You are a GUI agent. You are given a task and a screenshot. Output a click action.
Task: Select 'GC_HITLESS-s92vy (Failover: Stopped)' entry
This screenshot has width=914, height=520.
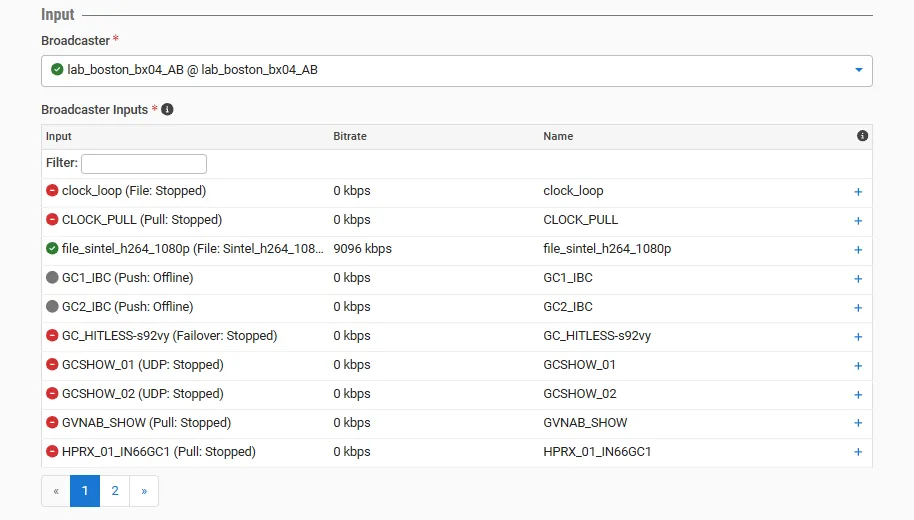[170, 336]
